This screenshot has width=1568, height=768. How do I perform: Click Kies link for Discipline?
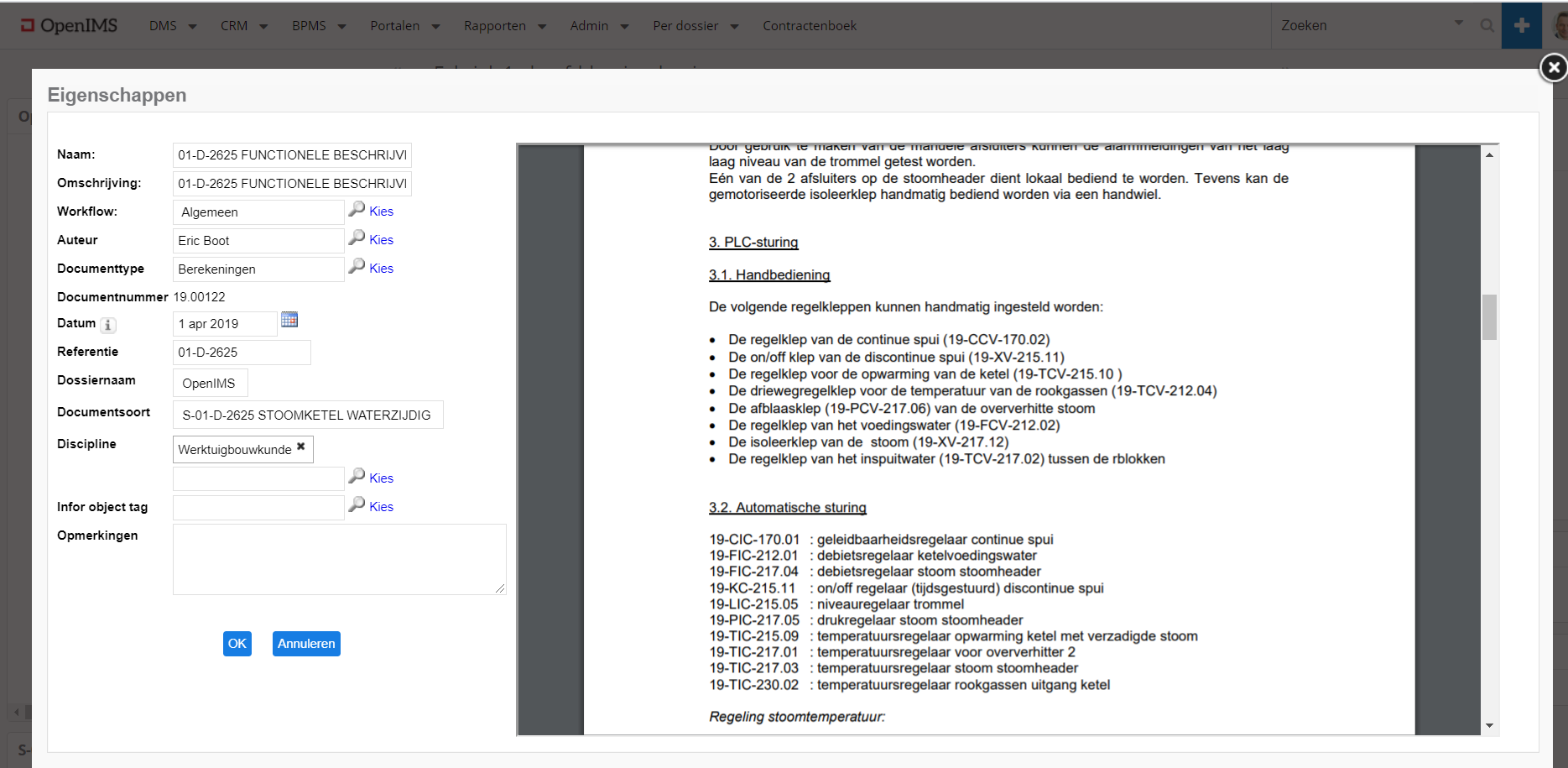point(381,478)
